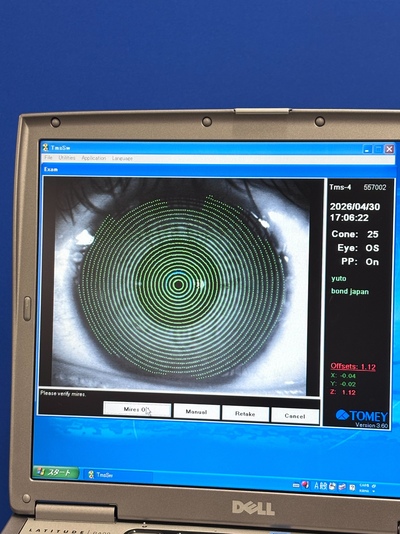Image resolution: width=400 pixels, height=534 pixels.
Task: Open the Language menu
Action: click(122, 158)
